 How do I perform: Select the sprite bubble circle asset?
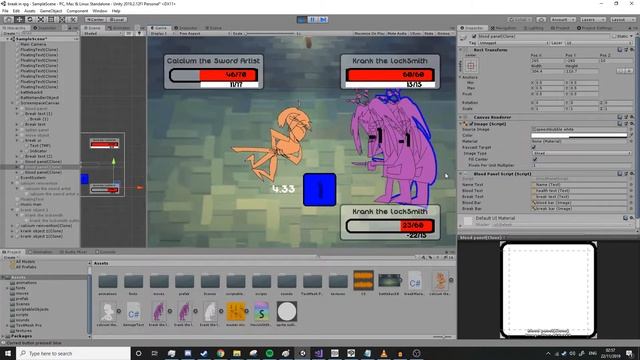[287, 312]
